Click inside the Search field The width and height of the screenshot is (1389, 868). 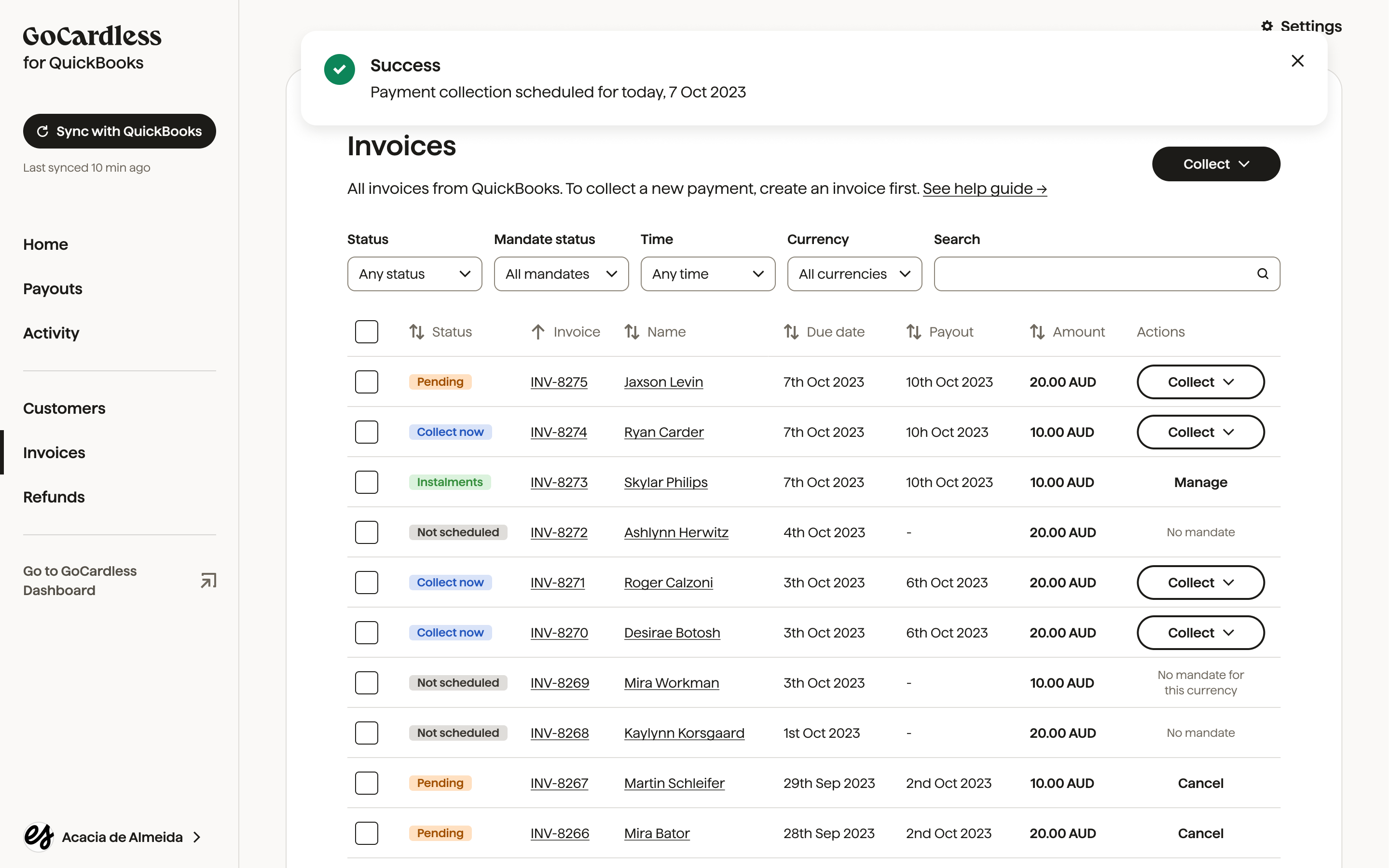point(1091,274)
